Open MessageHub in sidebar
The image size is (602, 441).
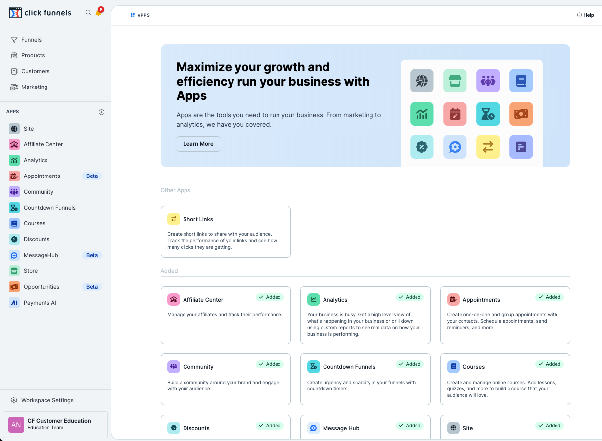[x=34, y=255]
